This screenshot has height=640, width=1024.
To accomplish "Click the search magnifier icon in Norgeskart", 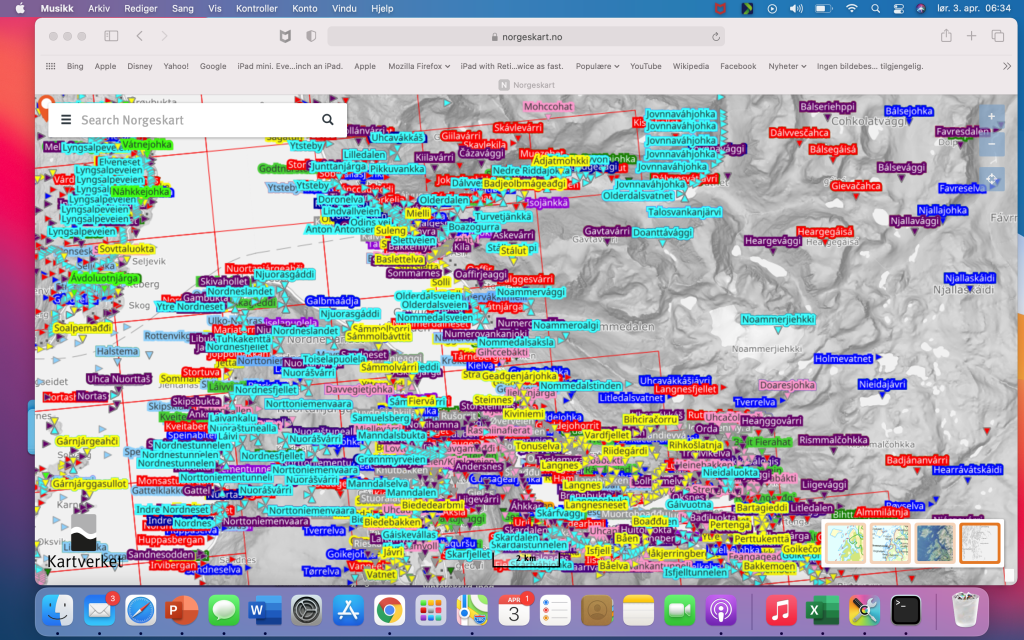I will tap(328, 120).
